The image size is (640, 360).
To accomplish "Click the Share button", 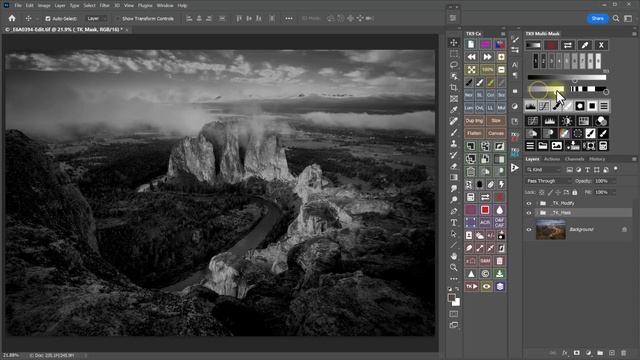I will point(598,18).
